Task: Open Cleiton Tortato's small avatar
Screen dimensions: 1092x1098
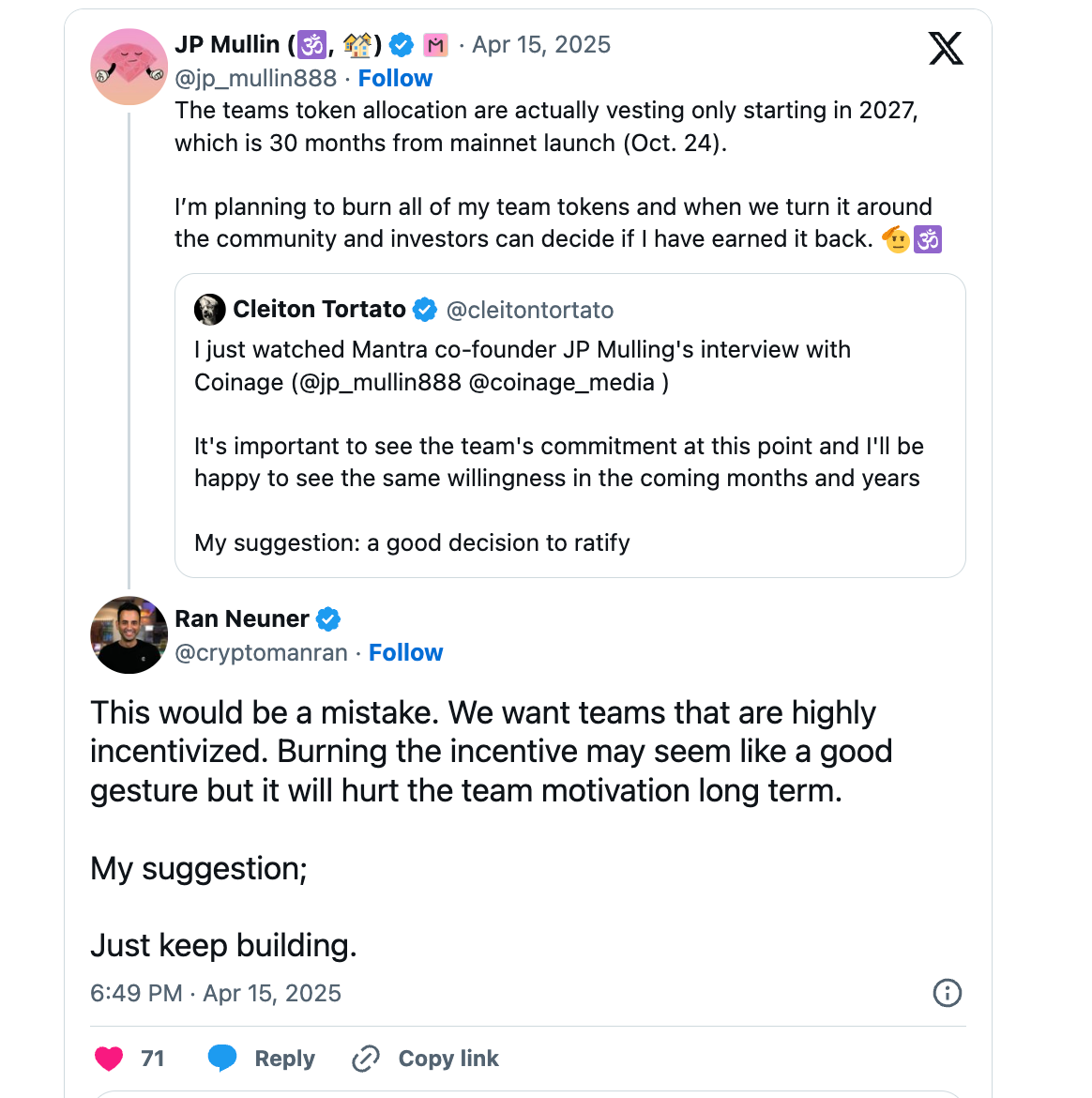Action: click(209, 310)
